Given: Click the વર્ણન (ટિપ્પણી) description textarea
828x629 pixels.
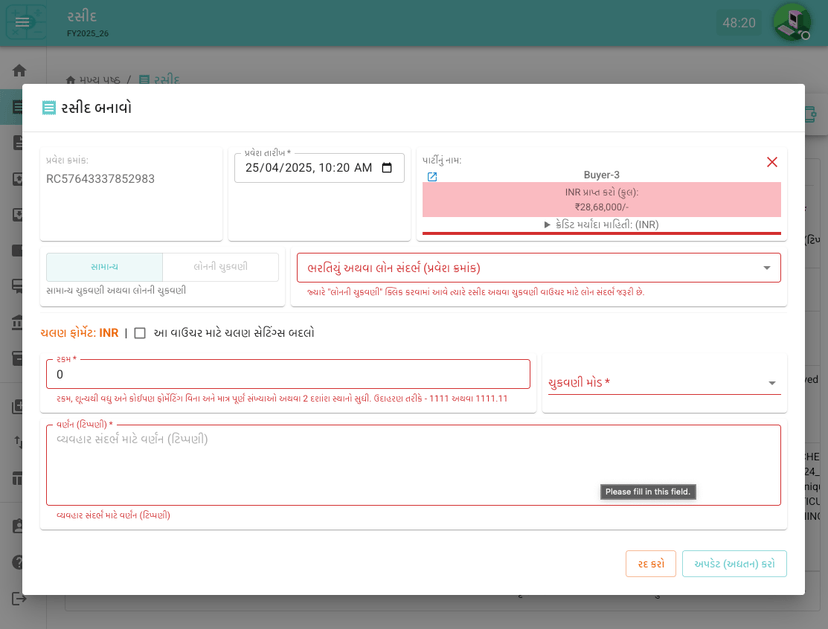Looking at the screenshot, I should pyautogui.click(x=413, y=466).
